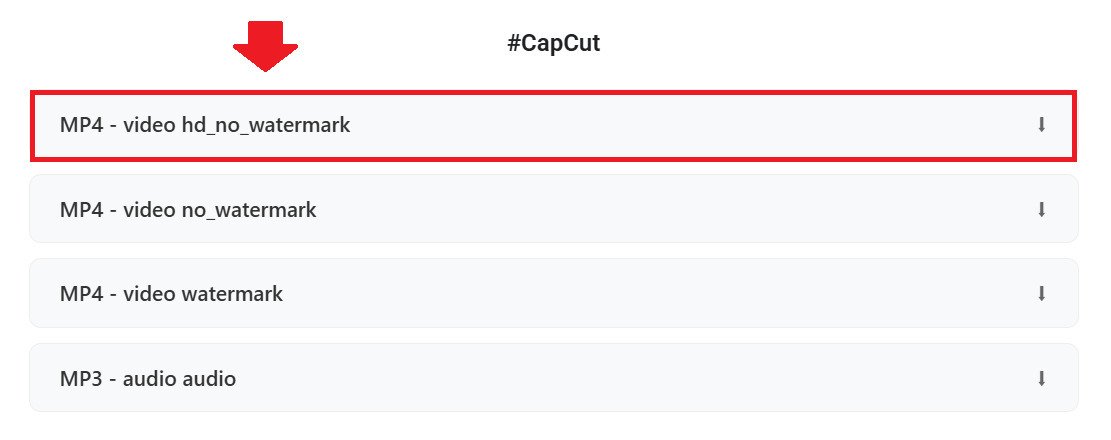Click the "hd_no_watermark" text in the highlighted row
1111x440 pixels.
point(265,126)
